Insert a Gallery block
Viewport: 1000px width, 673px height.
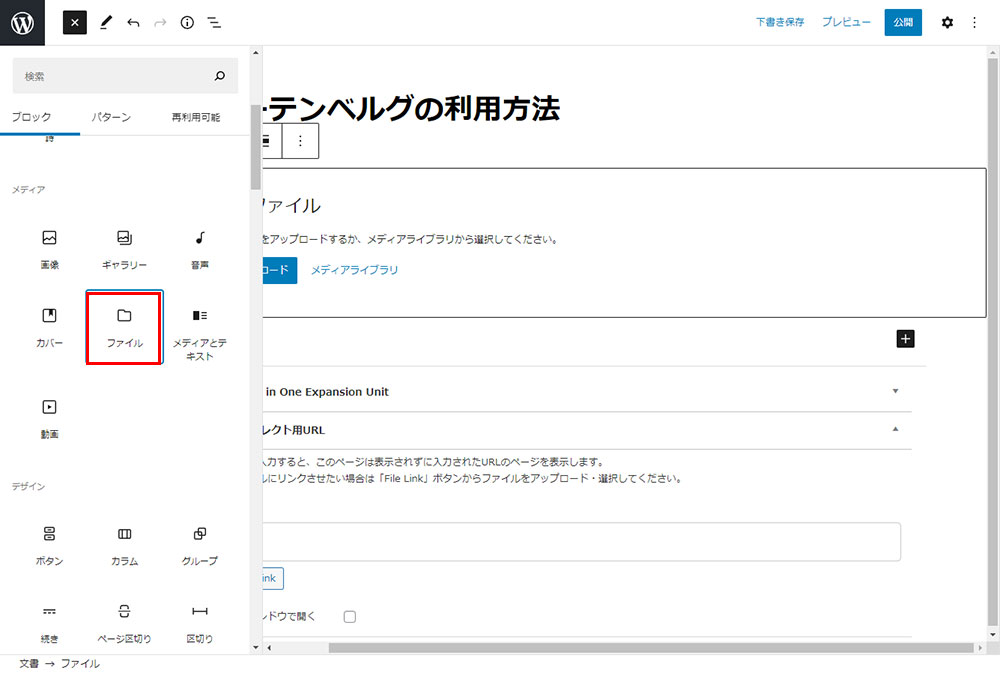point(124,248)
